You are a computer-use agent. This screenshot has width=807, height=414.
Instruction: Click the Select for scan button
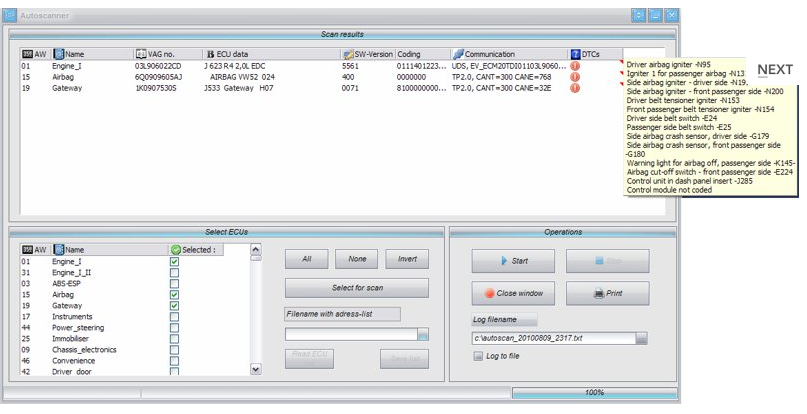[x=357, y=288]
